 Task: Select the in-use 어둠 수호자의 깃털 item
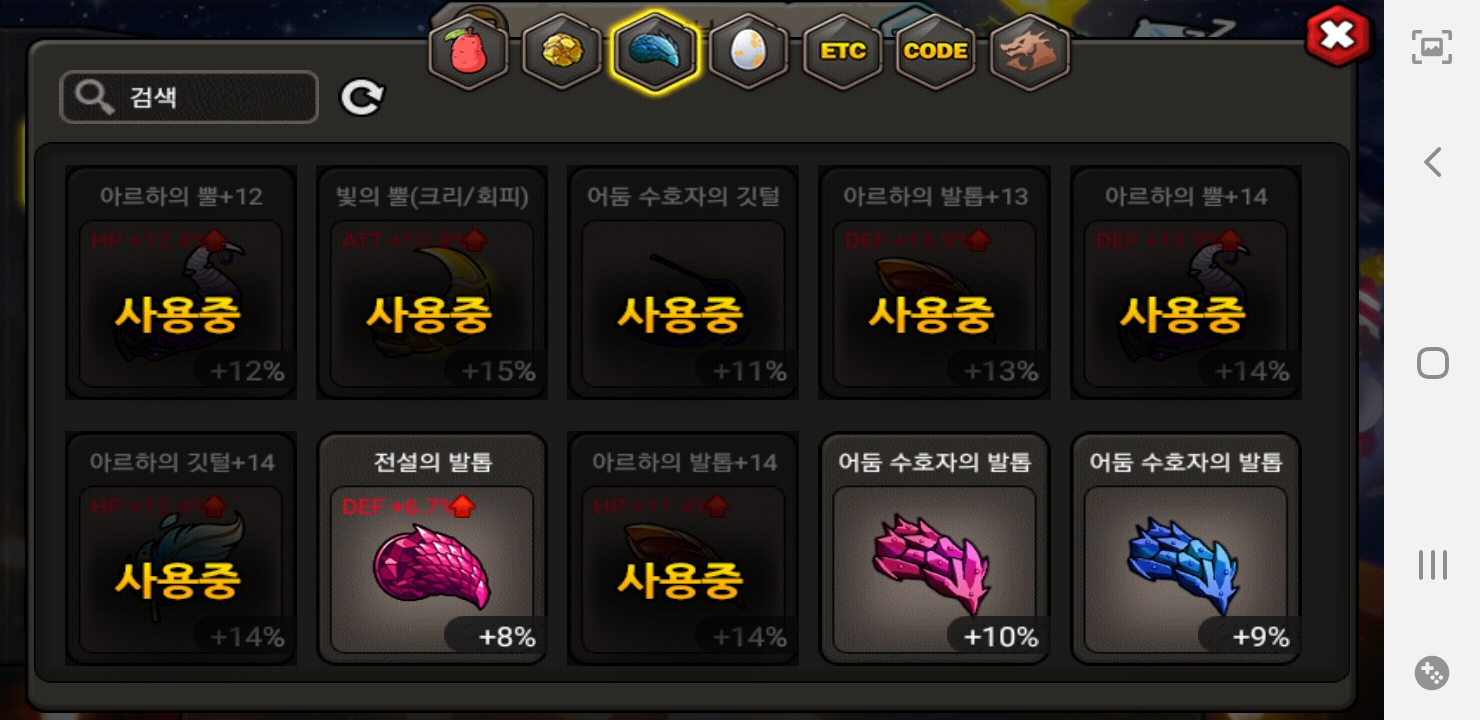point(683,283)
